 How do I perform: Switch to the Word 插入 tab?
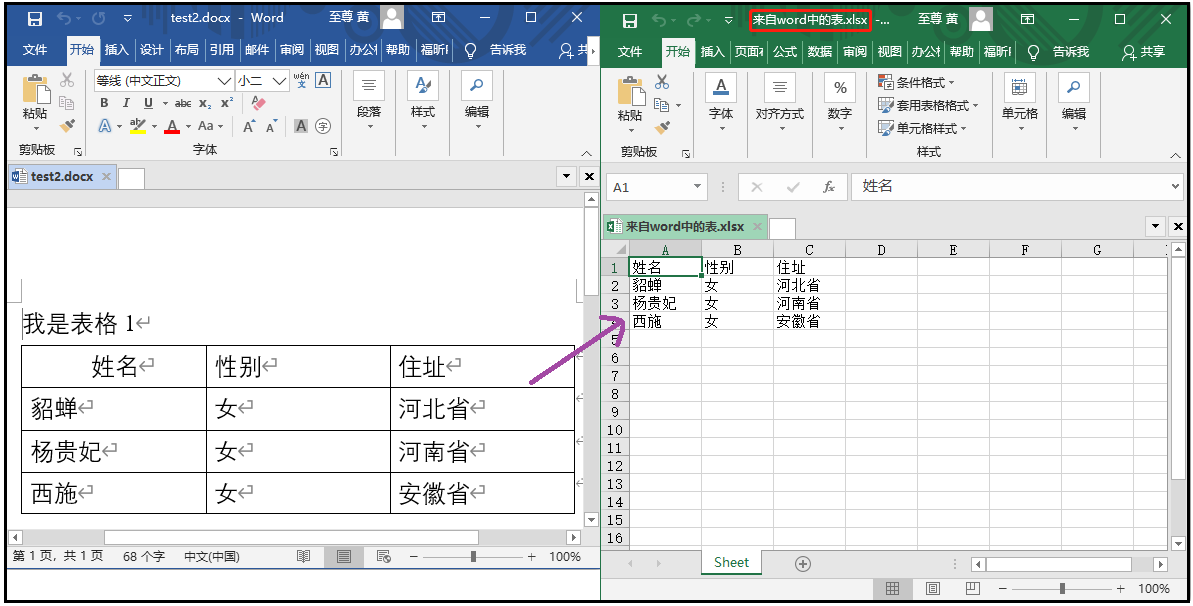click(x=116, y=49)
